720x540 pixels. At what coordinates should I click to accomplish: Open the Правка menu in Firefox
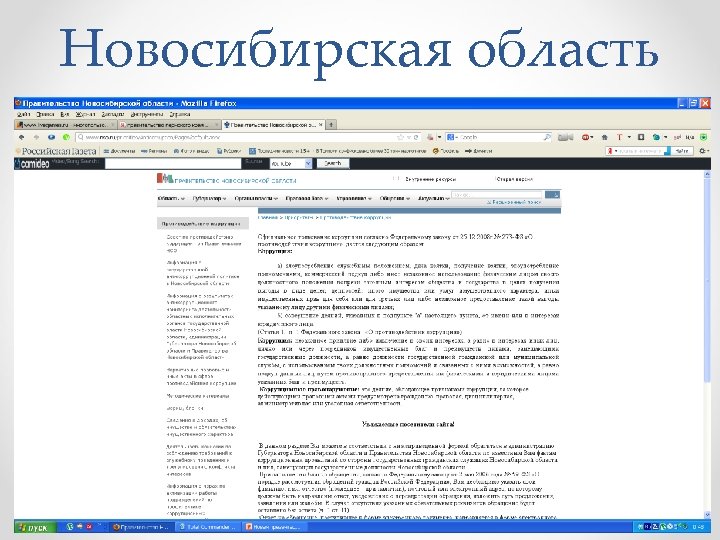pos(45,114)
